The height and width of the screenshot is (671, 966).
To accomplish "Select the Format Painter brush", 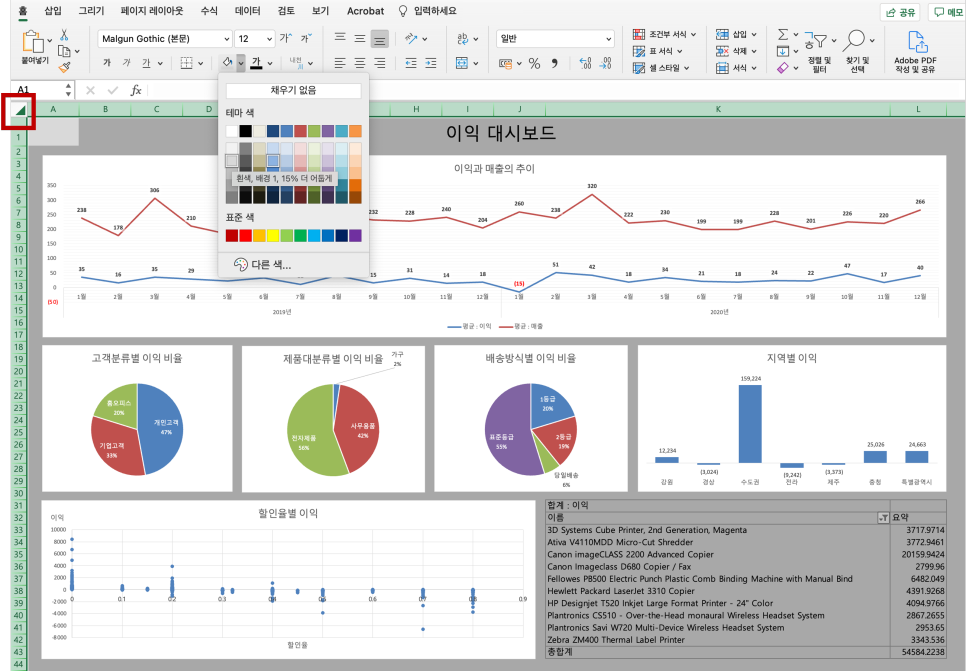I will 64,67.
